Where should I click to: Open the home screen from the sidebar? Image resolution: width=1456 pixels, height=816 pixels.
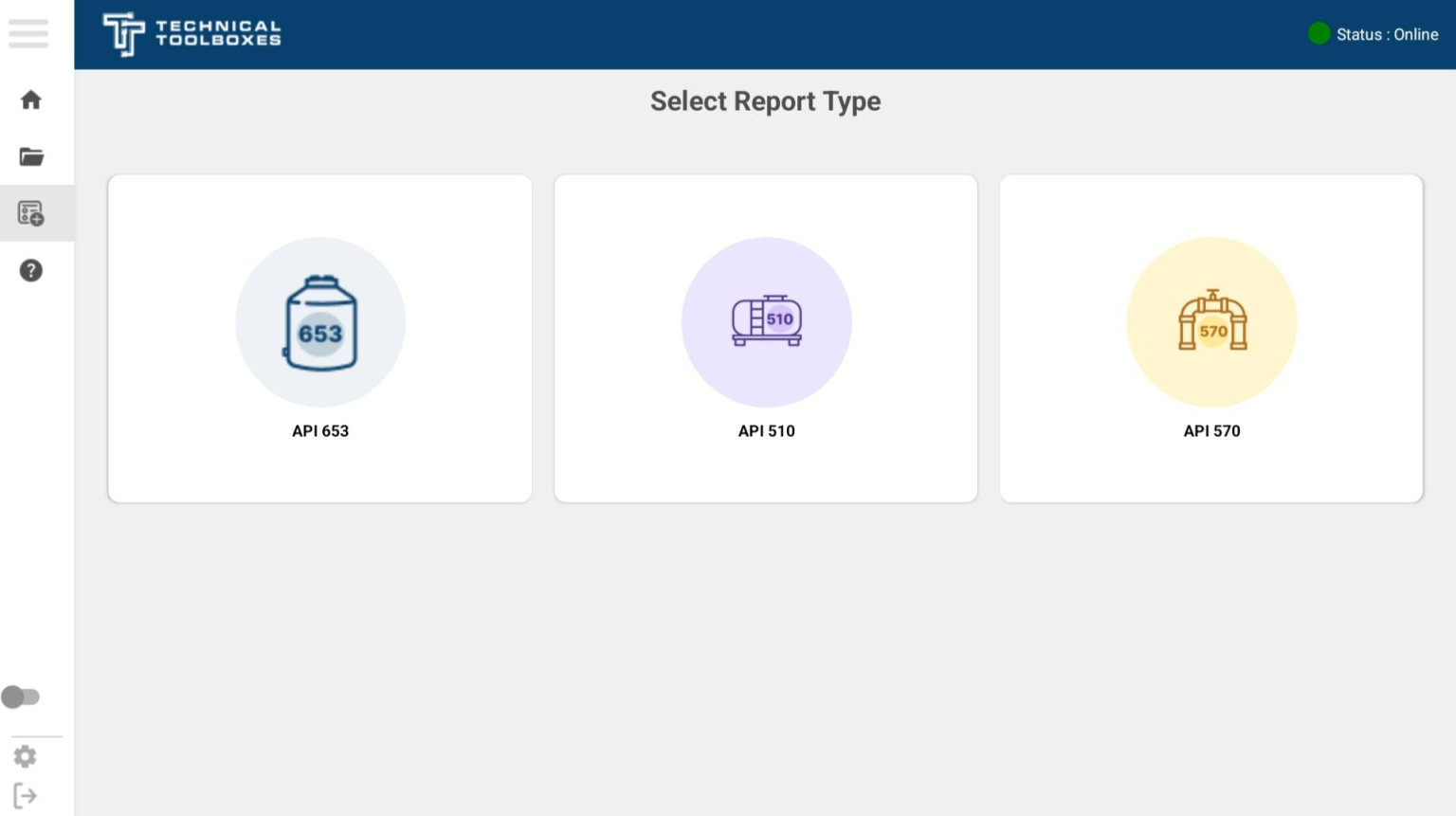tap(29, 100)
